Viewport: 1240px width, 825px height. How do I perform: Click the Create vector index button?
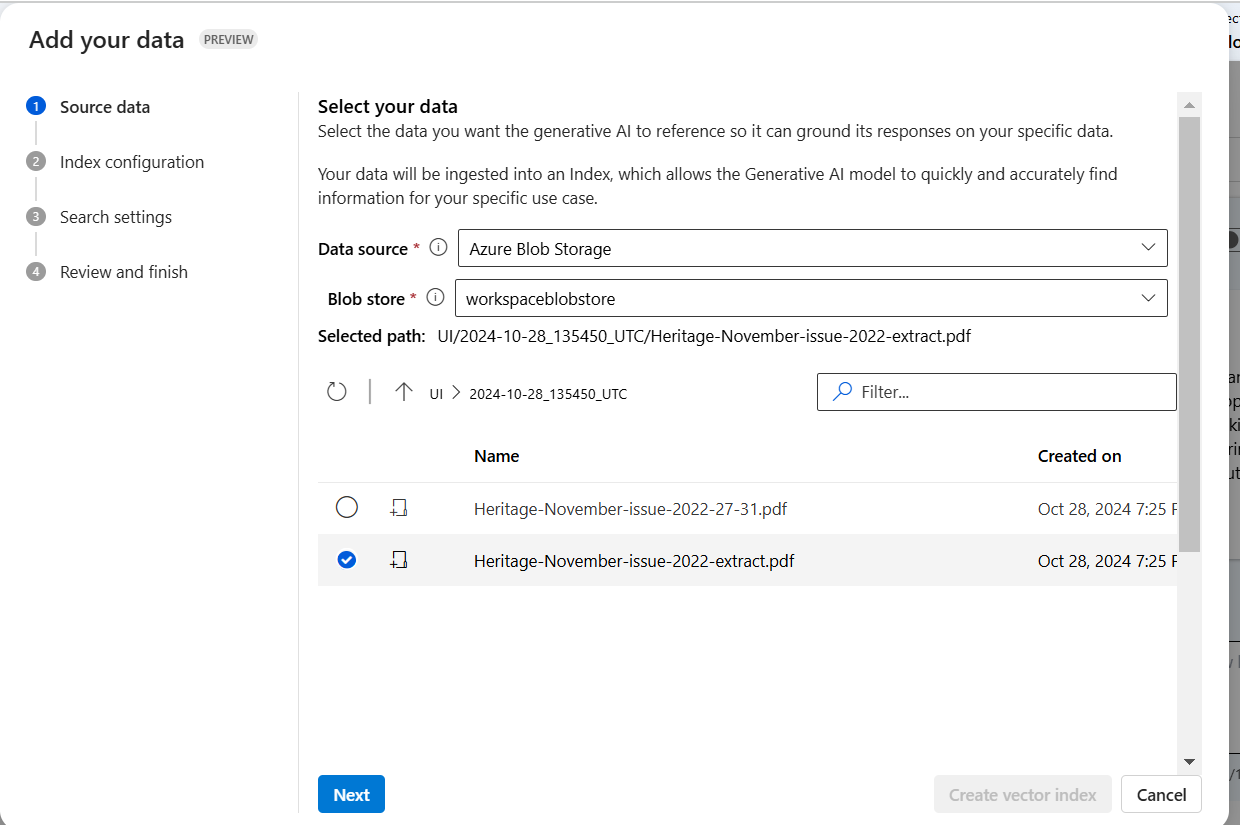1023,795
